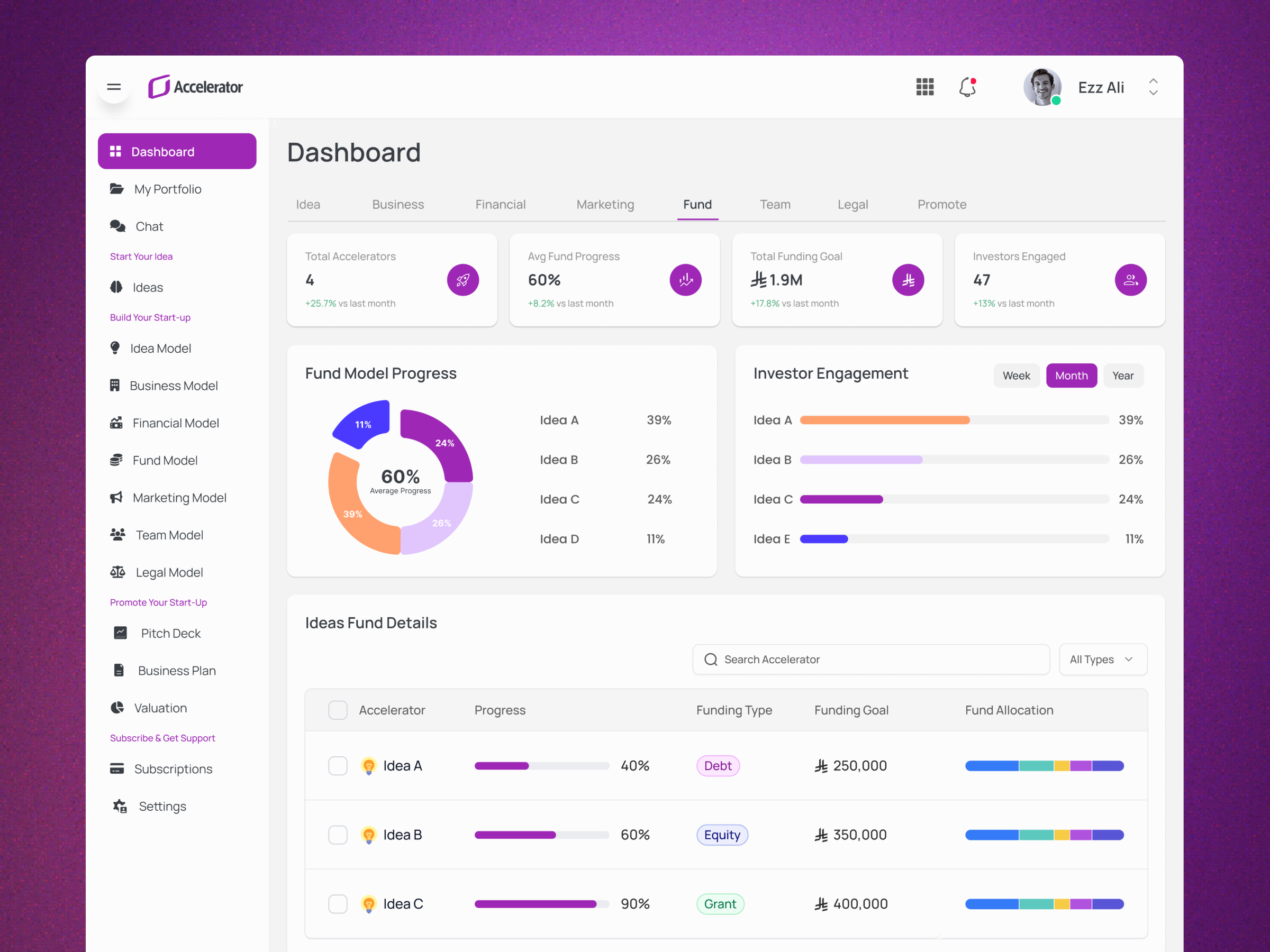This screenshot has height=952, width=1270.
Task: Open the All Types filter dropdown
Action: point(1102,659)
